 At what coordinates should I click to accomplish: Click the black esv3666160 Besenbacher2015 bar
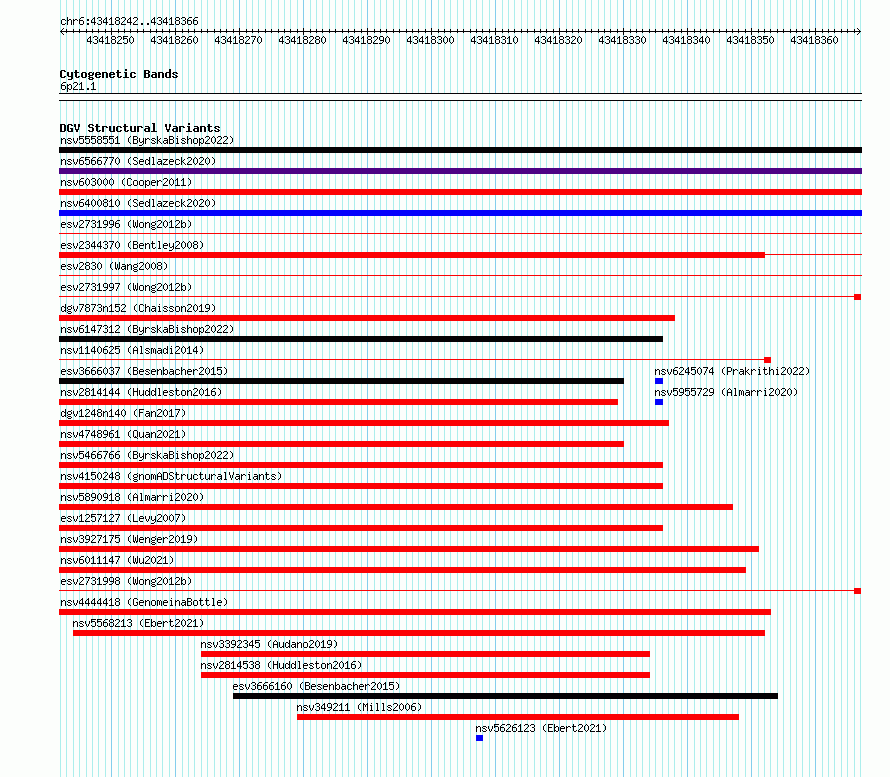505,696
